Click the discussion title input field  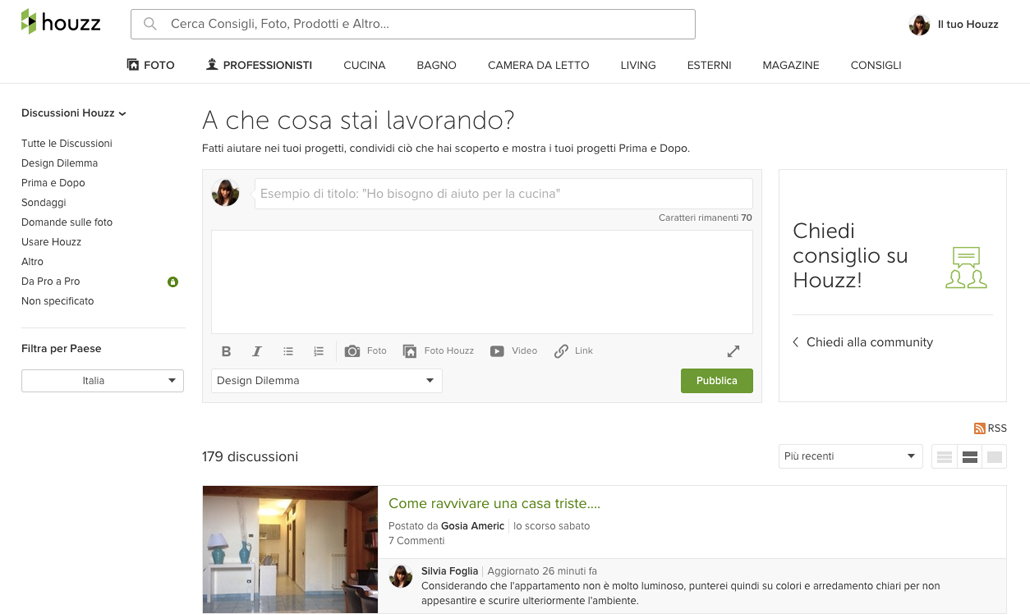click(503, 193)
